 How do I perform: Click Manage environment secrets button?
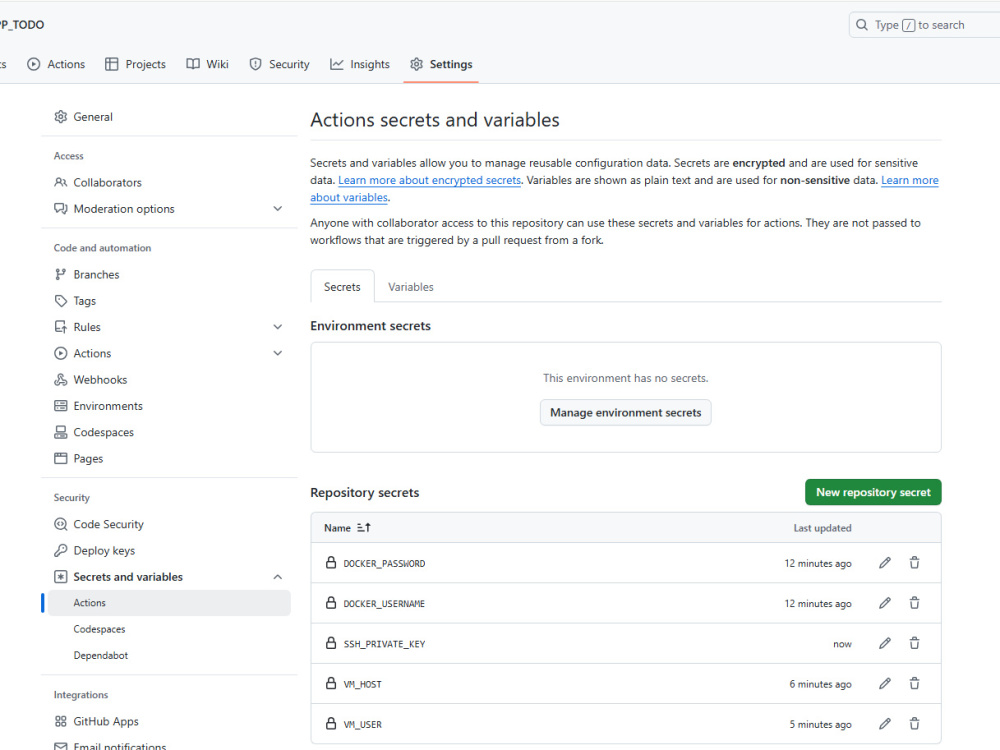(x=626, y=413)
